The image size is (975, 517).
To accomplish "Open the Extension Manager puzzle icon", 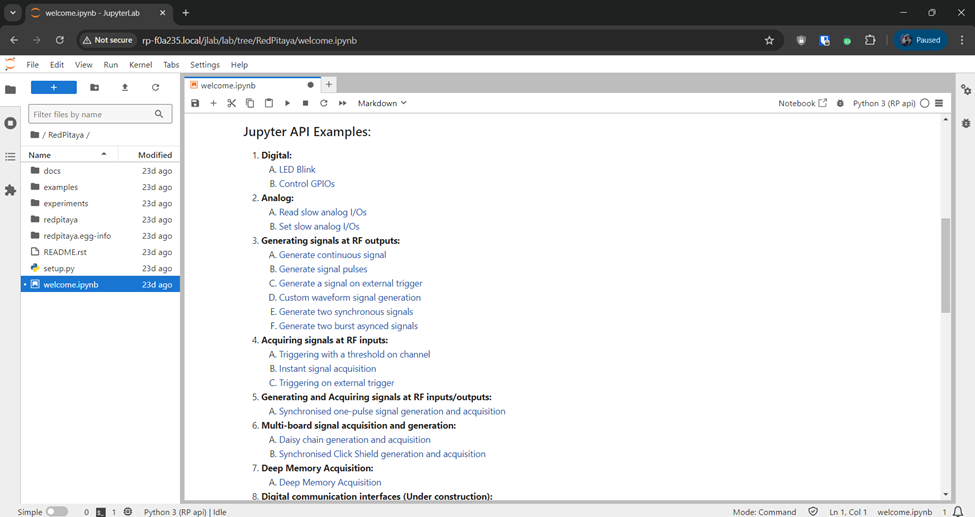I will point(10,190).
